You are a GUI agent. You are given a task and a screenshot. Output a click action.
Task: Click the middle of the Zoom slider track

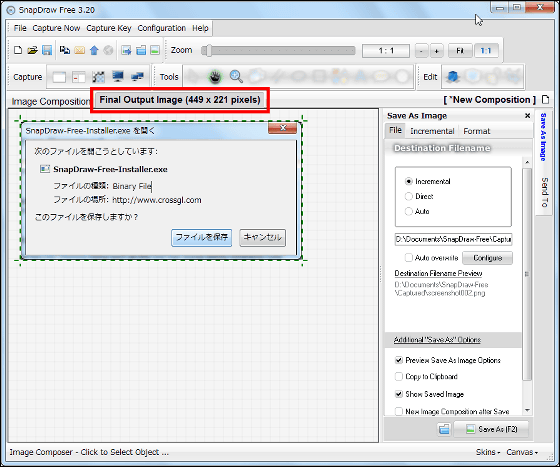point(278,50)
